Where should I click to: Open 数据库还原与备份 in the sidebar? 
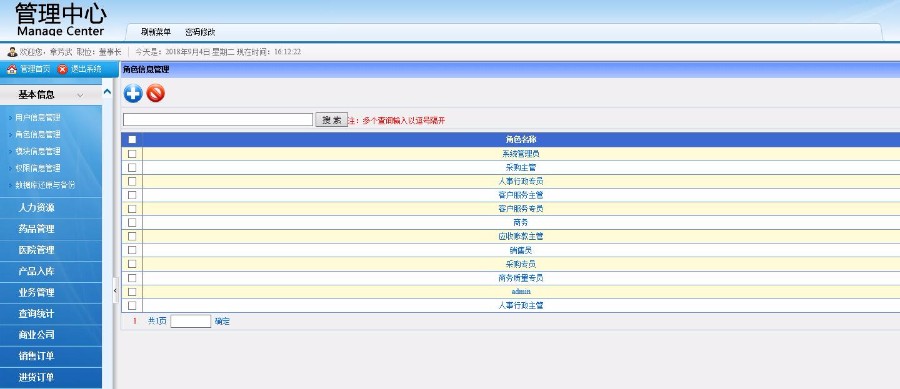(x=45, y=185)
